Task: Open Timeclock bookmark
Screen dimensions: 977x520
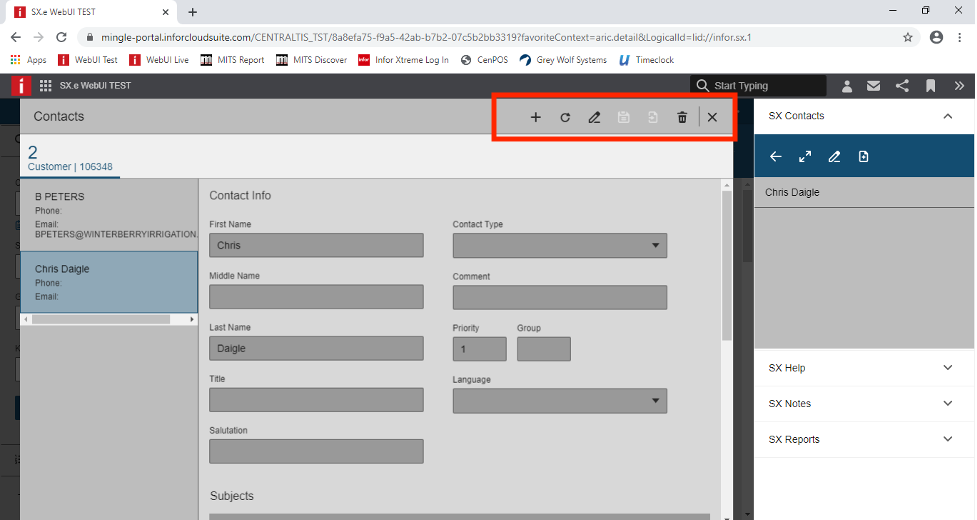Action: 646,60
